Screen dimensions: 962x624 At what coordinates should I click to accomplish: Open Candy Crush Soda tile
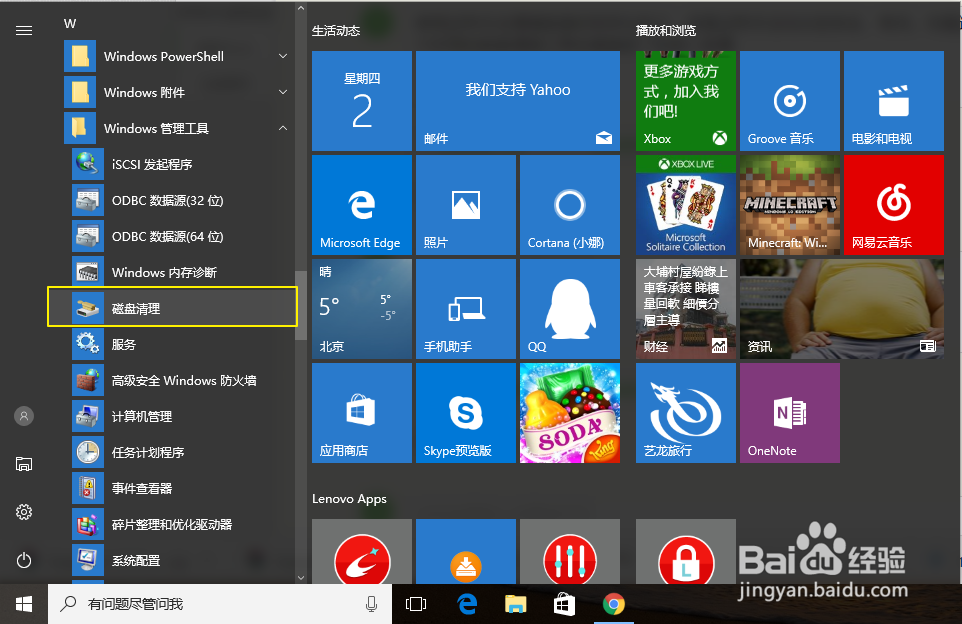pyautogui.click(x=570, y=413)
